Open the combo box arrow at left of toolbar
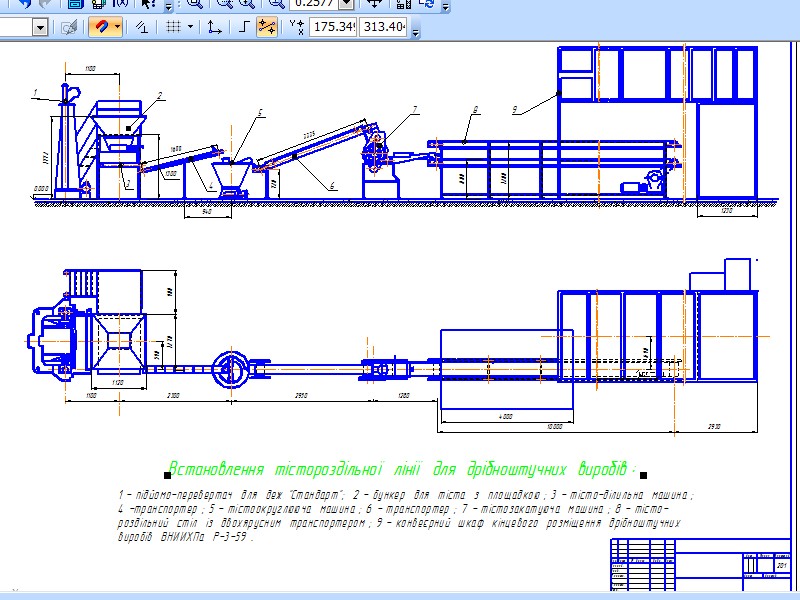This screenshot has height=600, width=800. point(40,27)
